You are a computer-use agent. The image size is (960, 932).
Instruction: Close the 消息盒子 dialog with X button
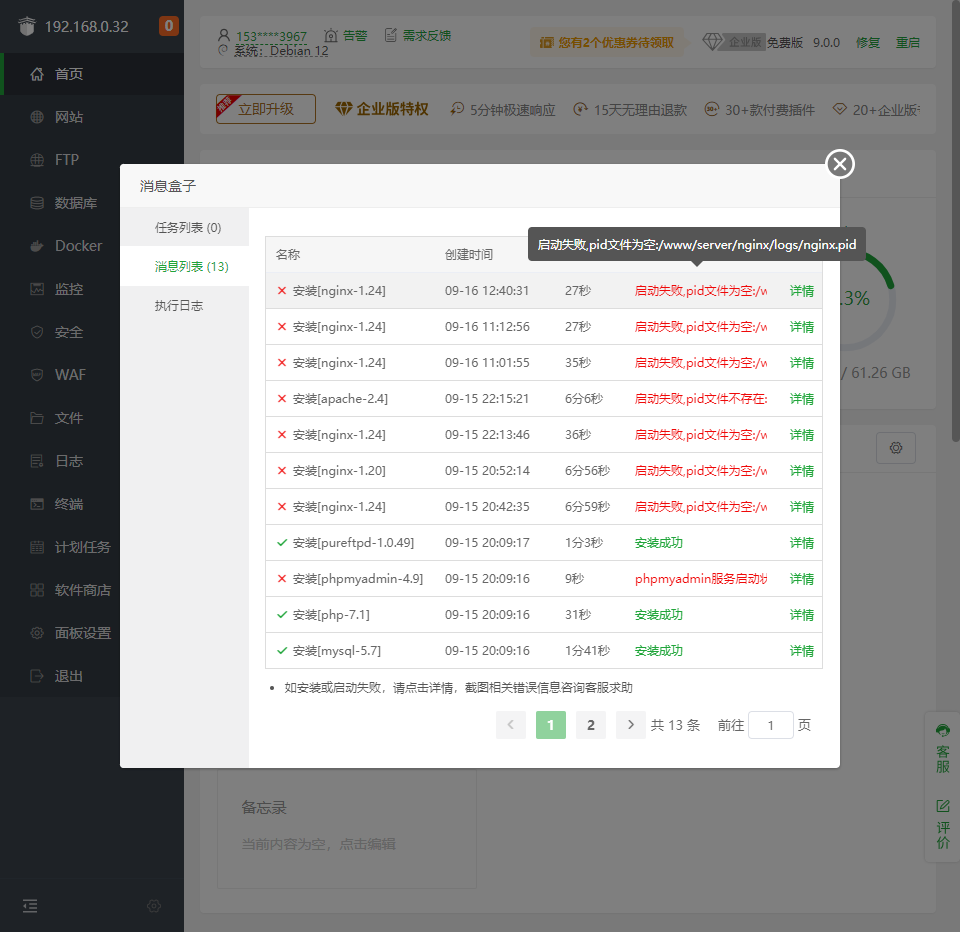click(x=840, y=164)
